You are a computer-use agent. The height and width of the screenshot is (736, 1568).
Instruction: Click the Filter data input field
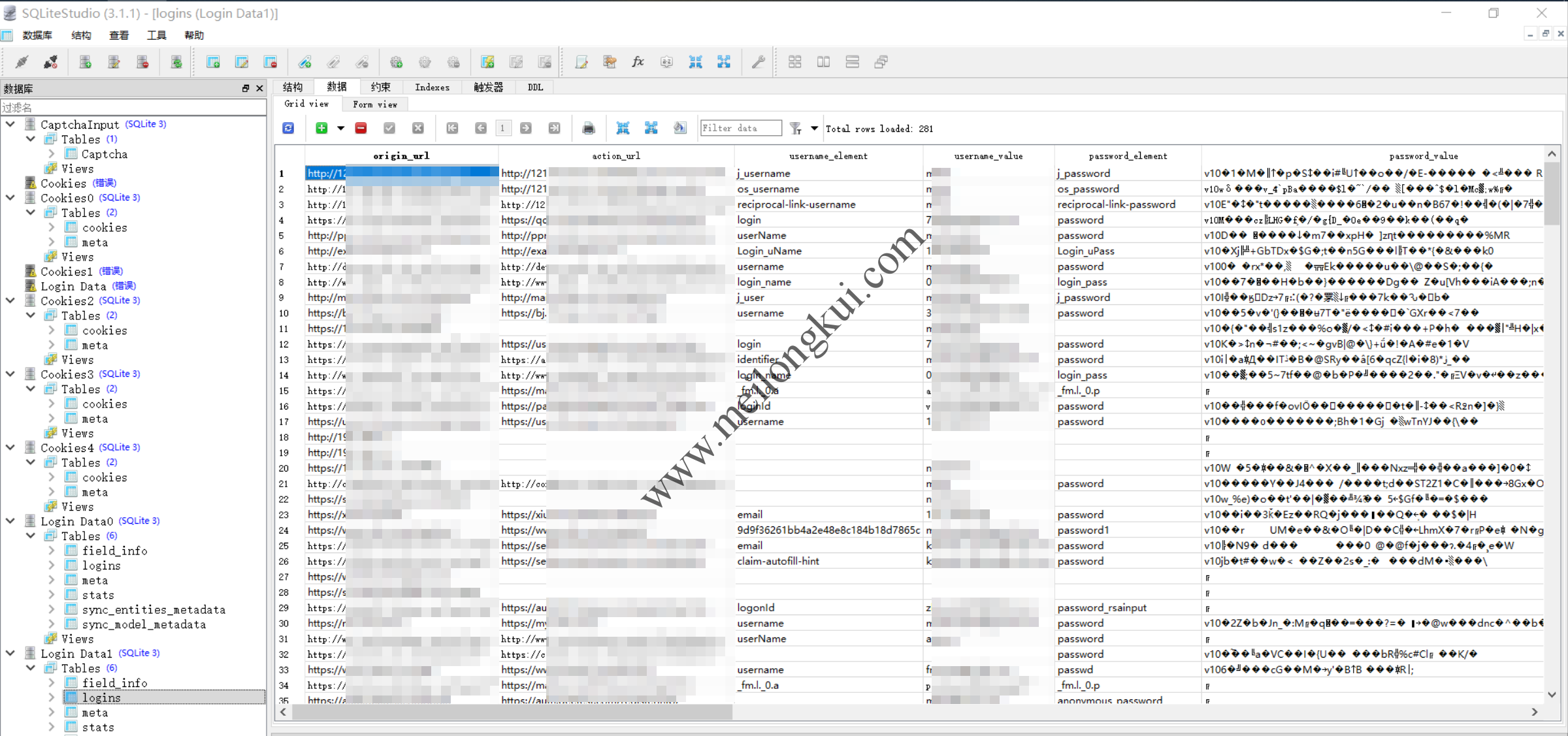tap(740, 128)
